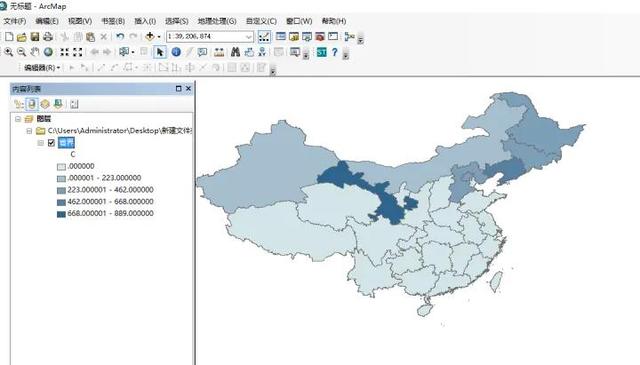
Task: Uncheck the layer visibility checkbox
Action: point(51,142)
